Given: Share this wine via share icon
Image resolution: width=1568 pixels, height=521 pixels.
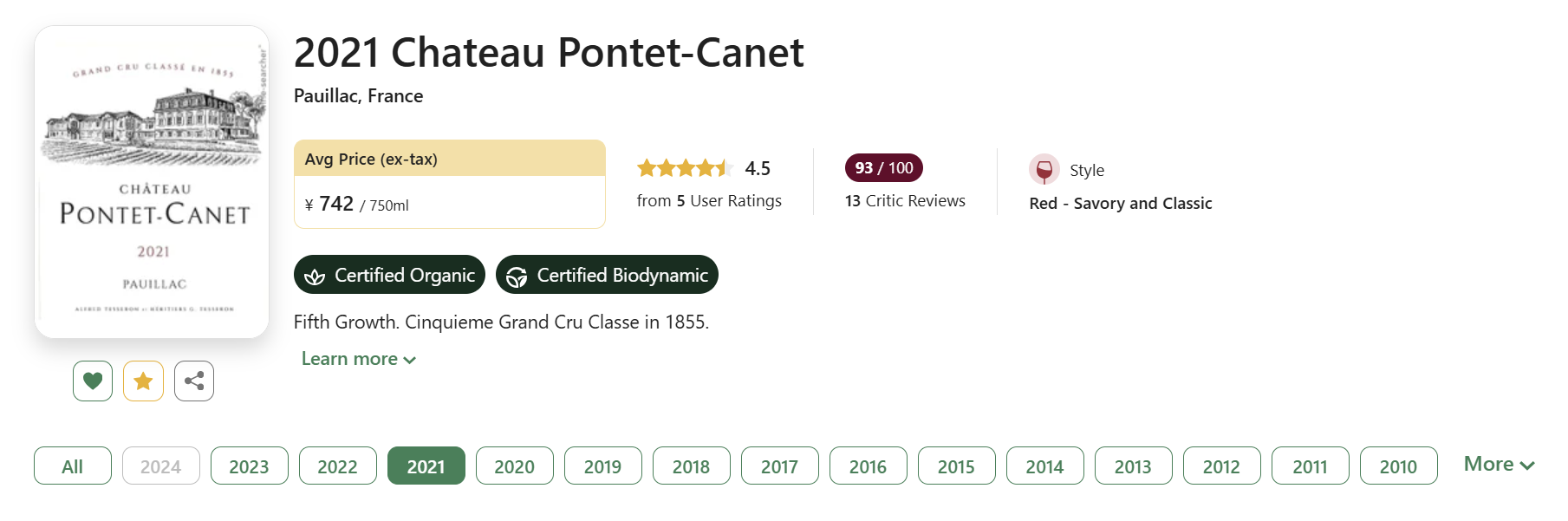Looking at the screenshot, I should tap(194, 381).
